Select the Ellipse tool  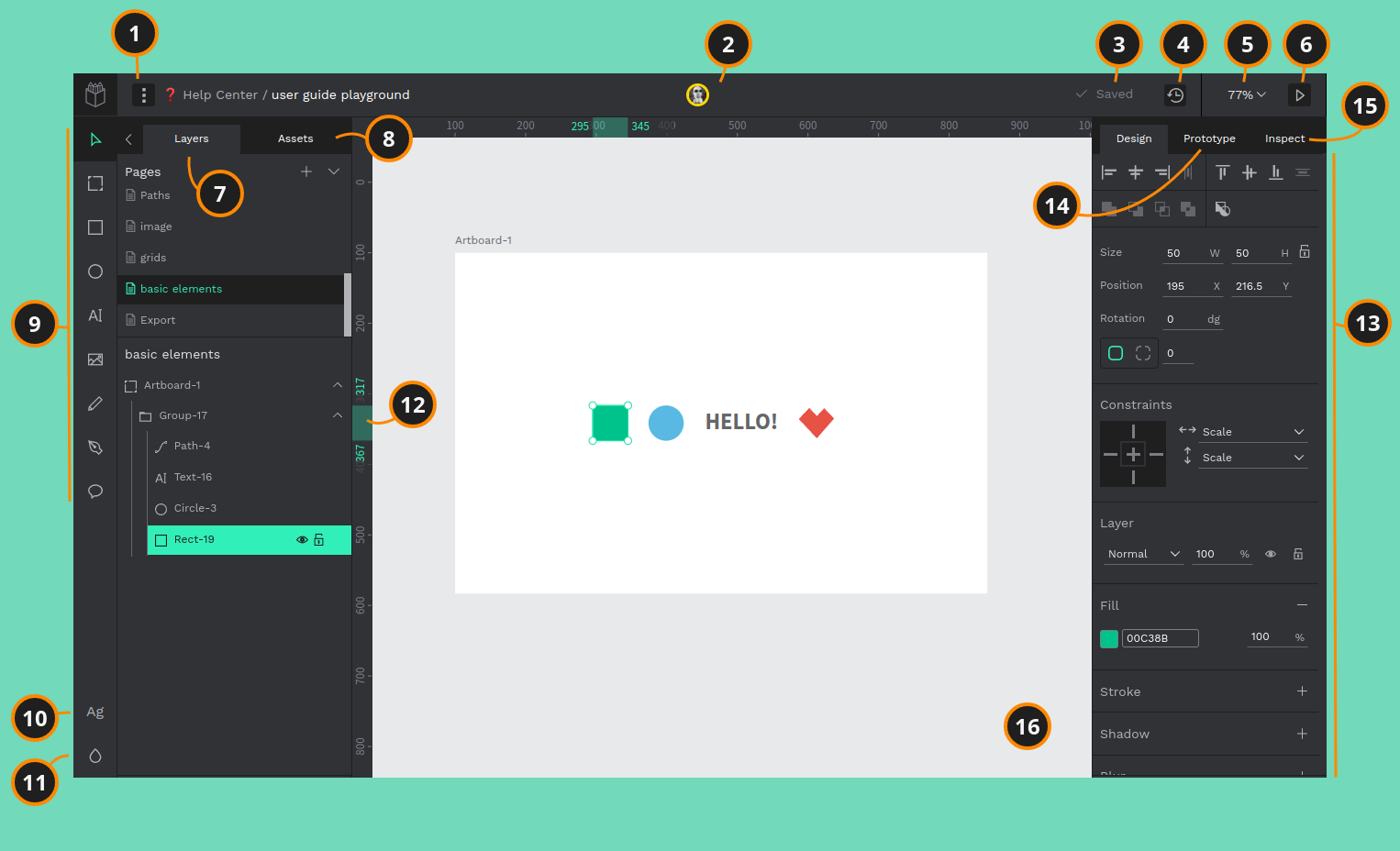[95, 271]
